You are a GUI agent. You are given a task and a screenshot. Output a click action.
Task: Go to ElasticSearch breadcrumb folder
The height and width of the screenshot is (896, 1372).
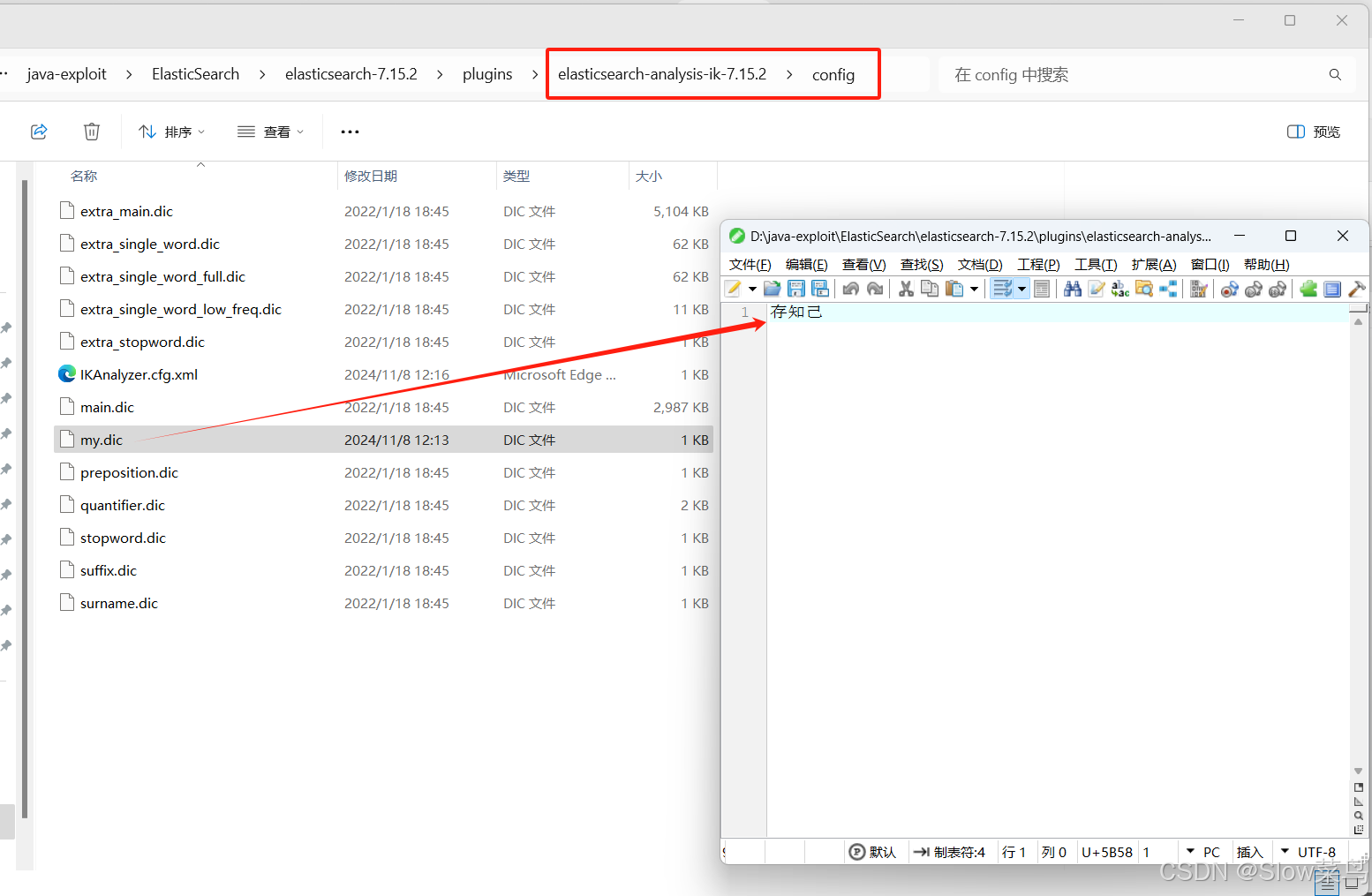click(x=196, y=74)
